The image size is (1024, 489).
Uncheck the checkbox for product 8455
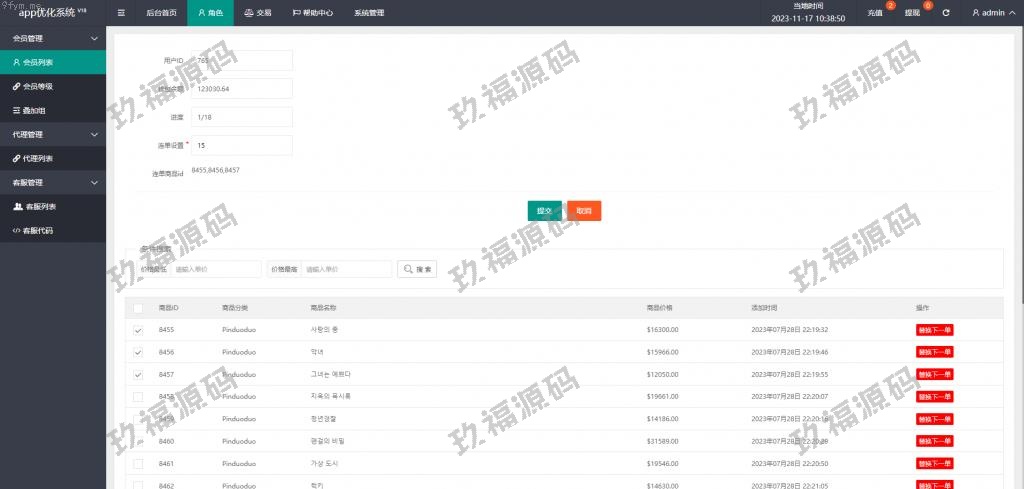(x=138, y=330)
